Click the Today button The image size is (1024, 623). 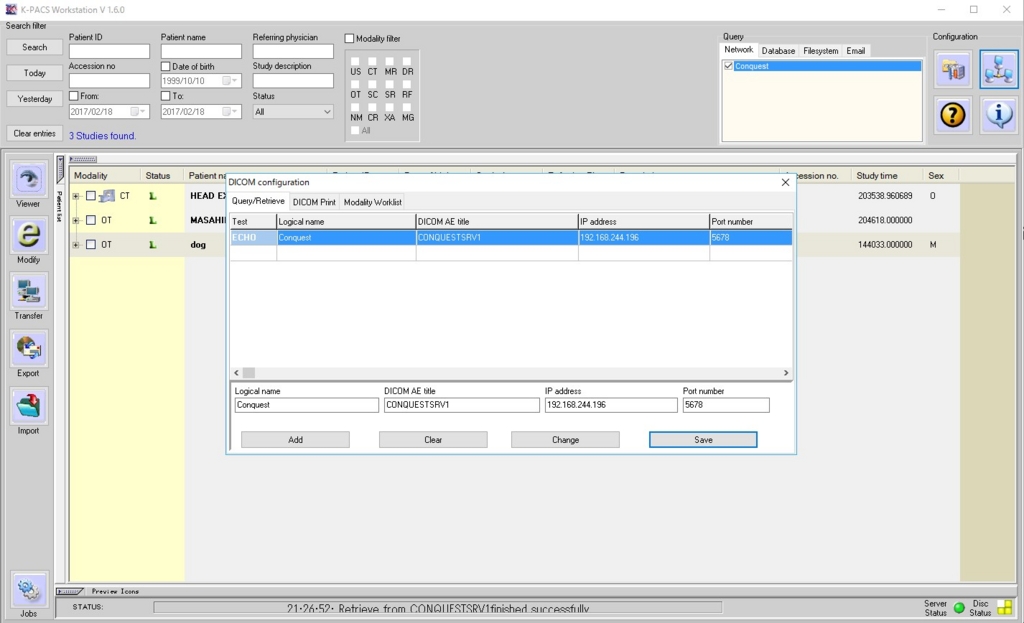(x=35, y=73)
